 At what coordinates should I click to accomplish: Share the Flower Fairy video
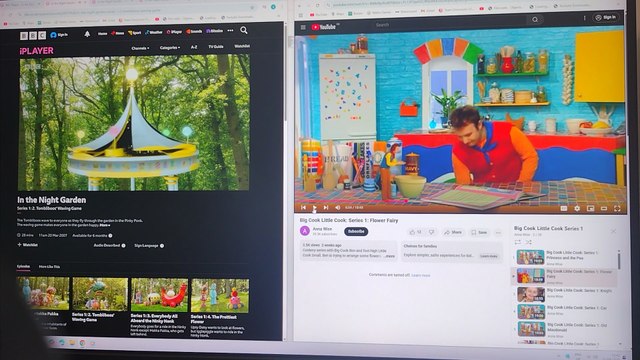tap(453, 232)
